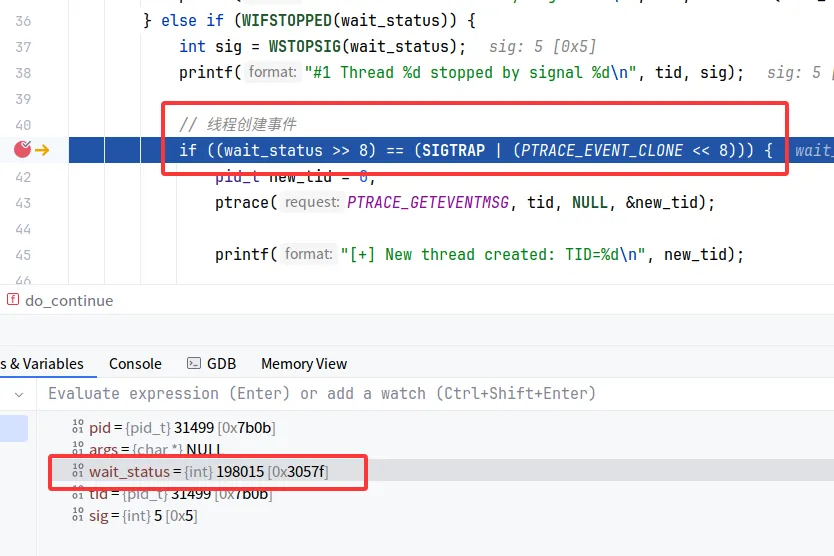Viewport: 834px width, 556px height.
Task: Select the args = NULL variable row
Action: pos(435,450)
